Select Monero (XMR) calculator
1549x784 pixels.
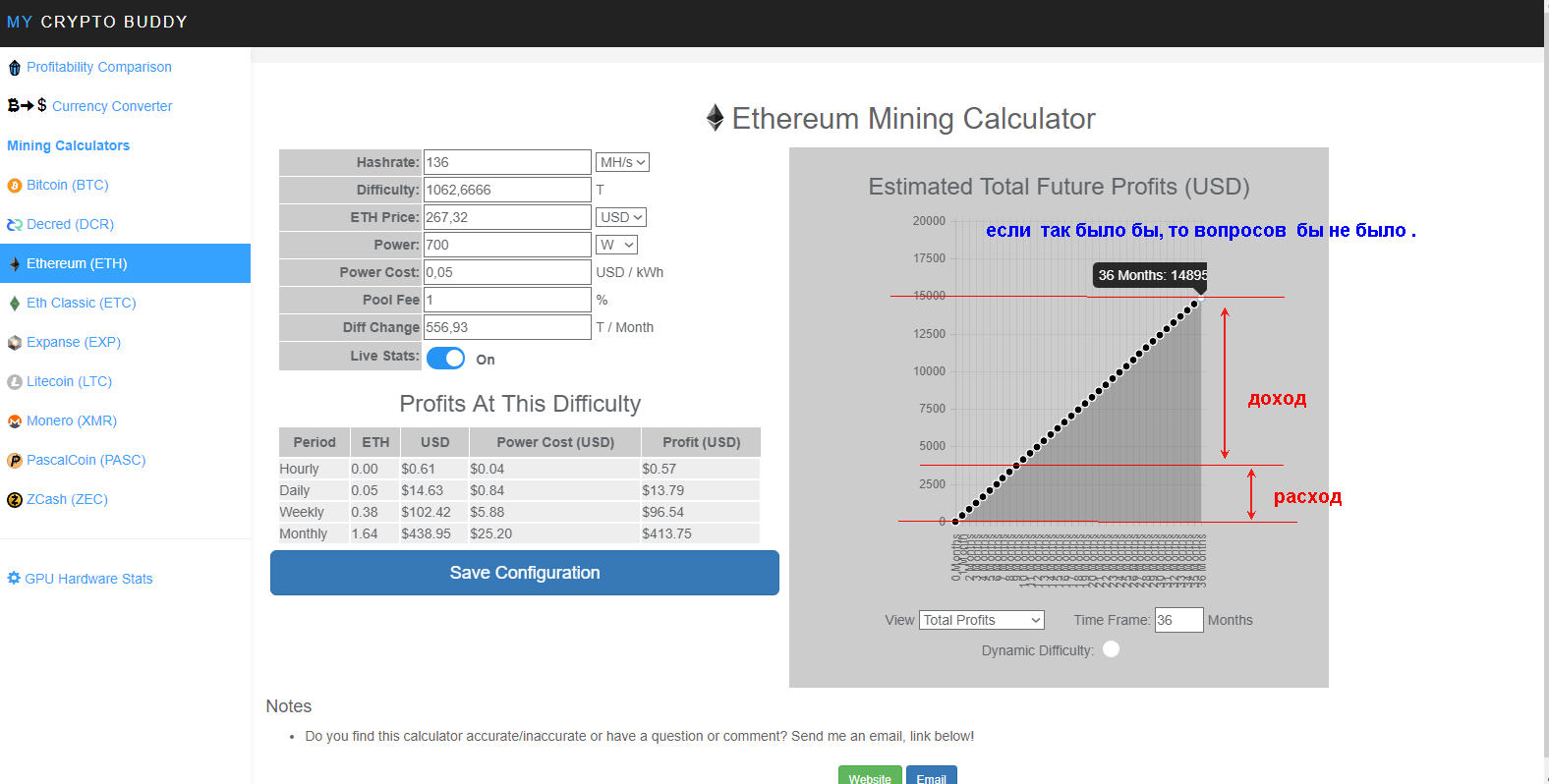[72, 420]
